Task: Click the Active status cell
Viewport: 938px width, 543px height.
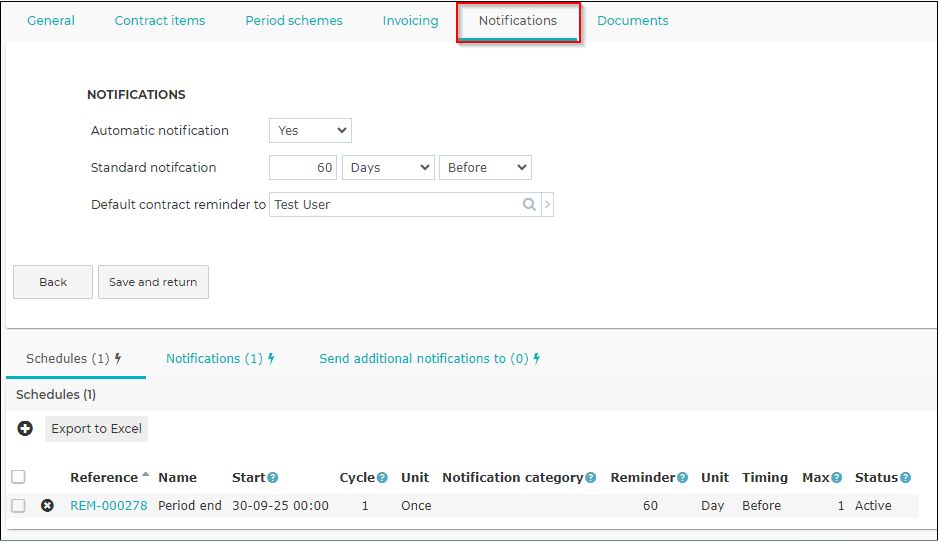Action: tap(873, 506)
